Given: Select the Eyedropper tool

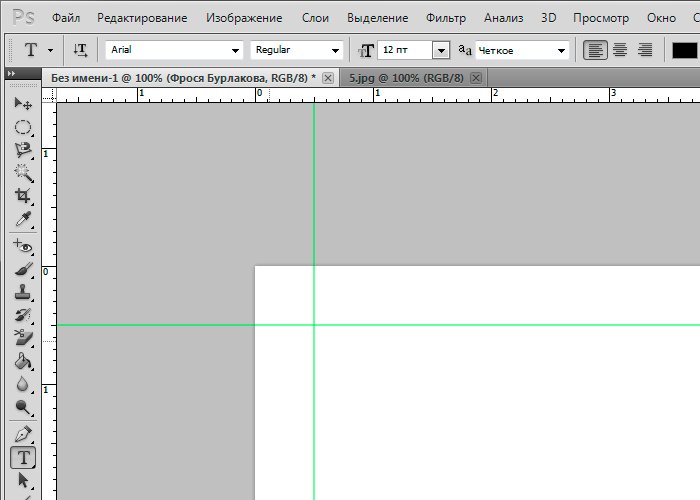Looking at the screenshot, I should [23, 220].
